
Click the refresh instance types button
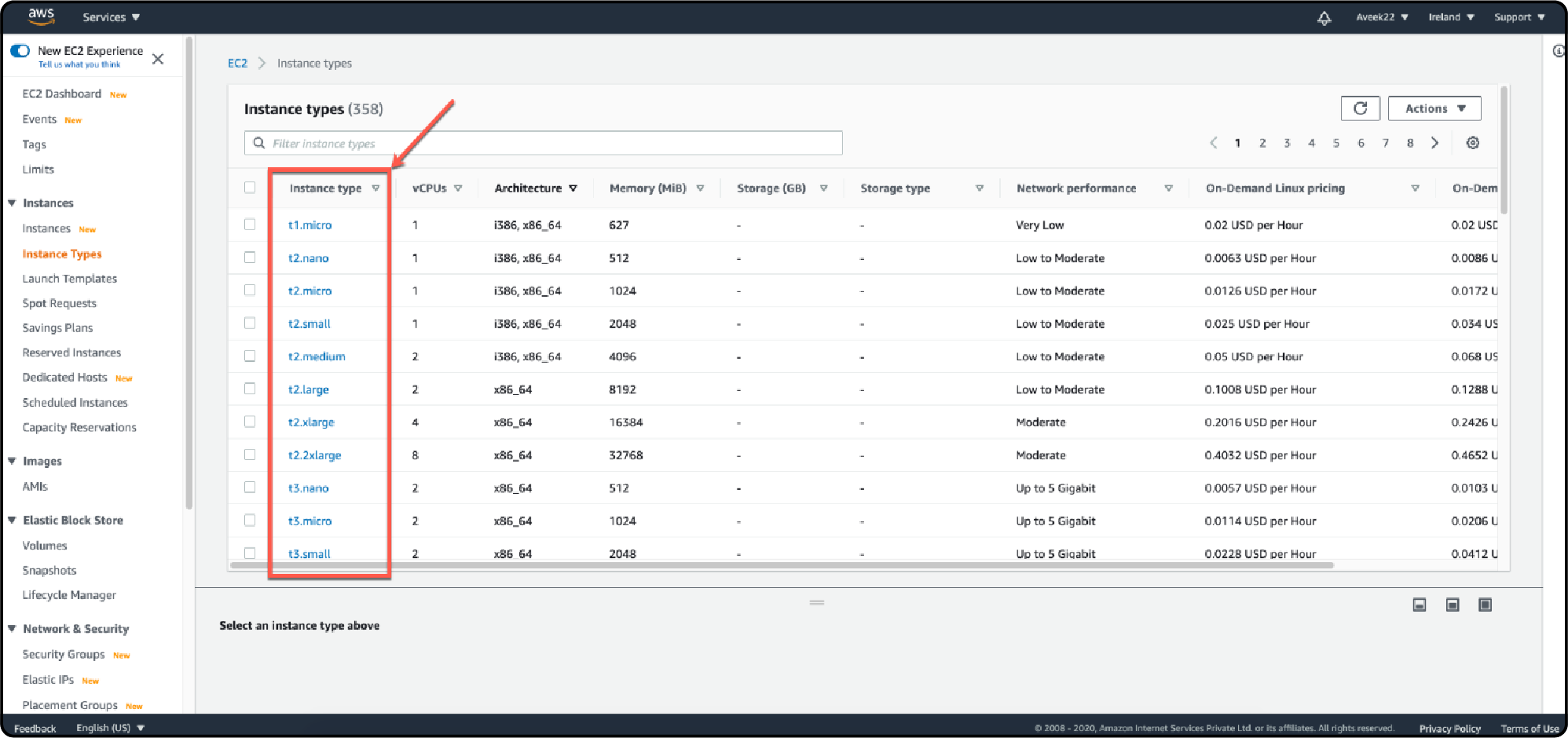point(1361,108)
